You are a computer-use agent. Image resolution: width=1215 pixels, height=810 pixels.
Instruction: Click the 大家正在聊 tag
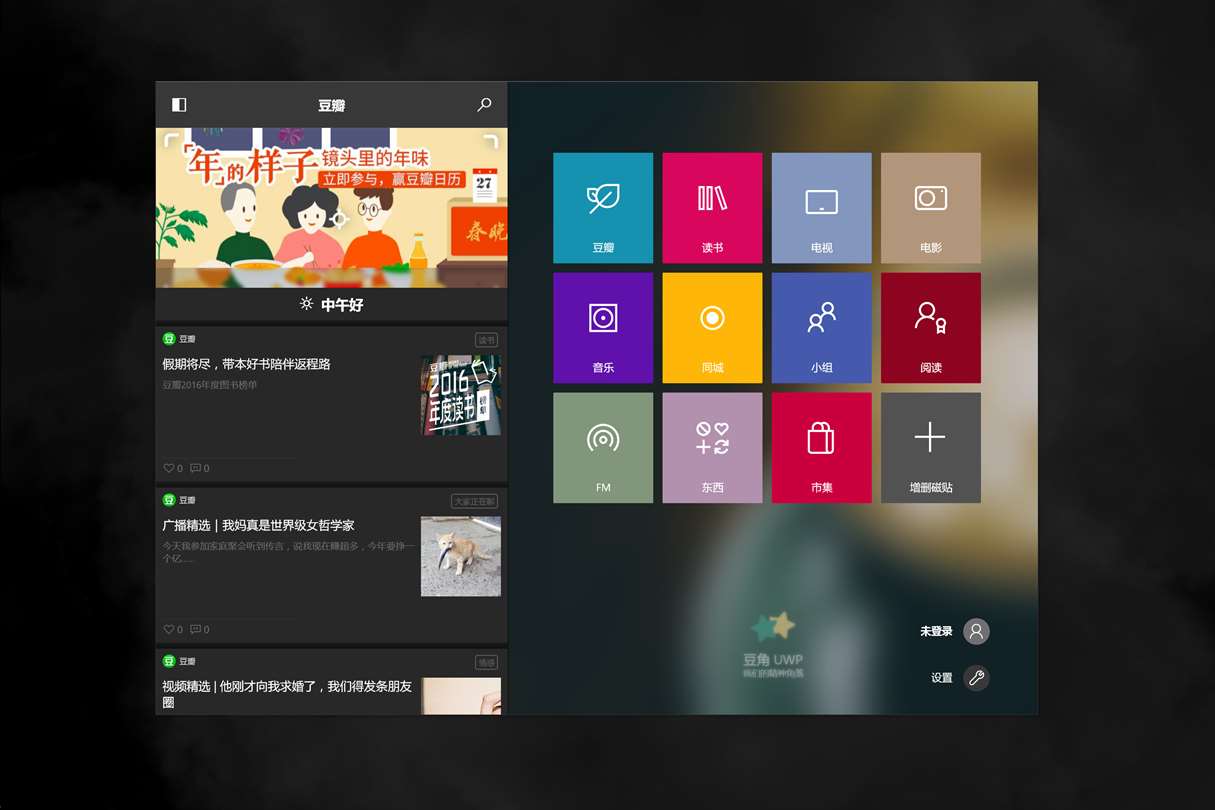[x=475, y=501]
